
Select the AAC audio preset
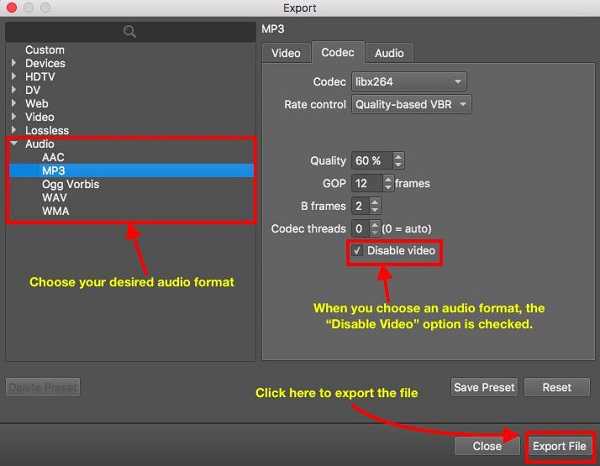tap(53, 157)
